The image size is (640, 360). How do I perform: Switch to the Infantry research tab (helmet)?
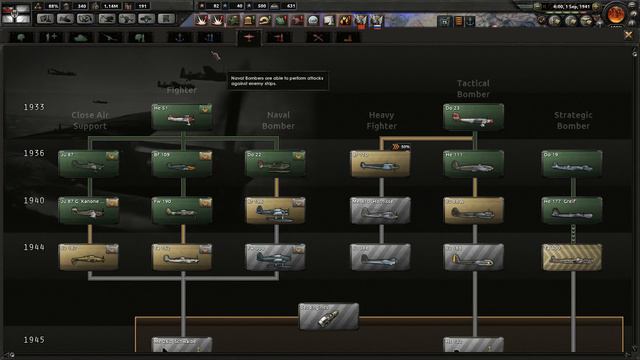(x=21, y=38)
